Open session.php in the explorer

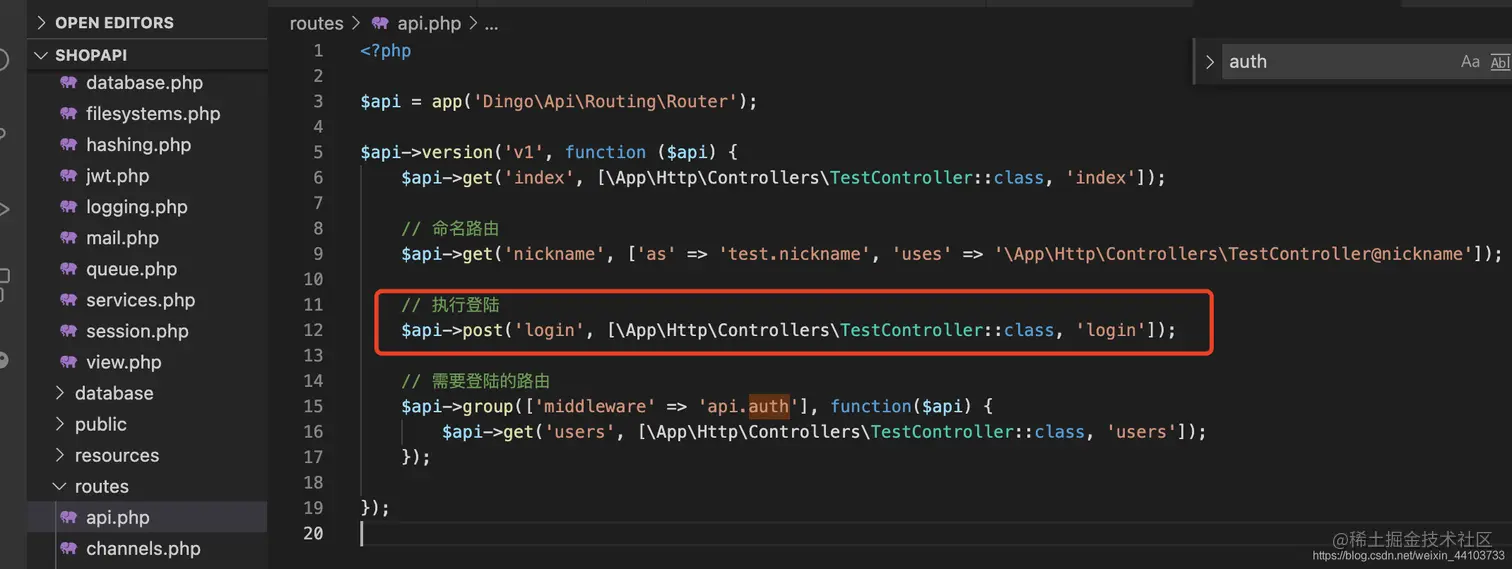(x=137, y=330)
